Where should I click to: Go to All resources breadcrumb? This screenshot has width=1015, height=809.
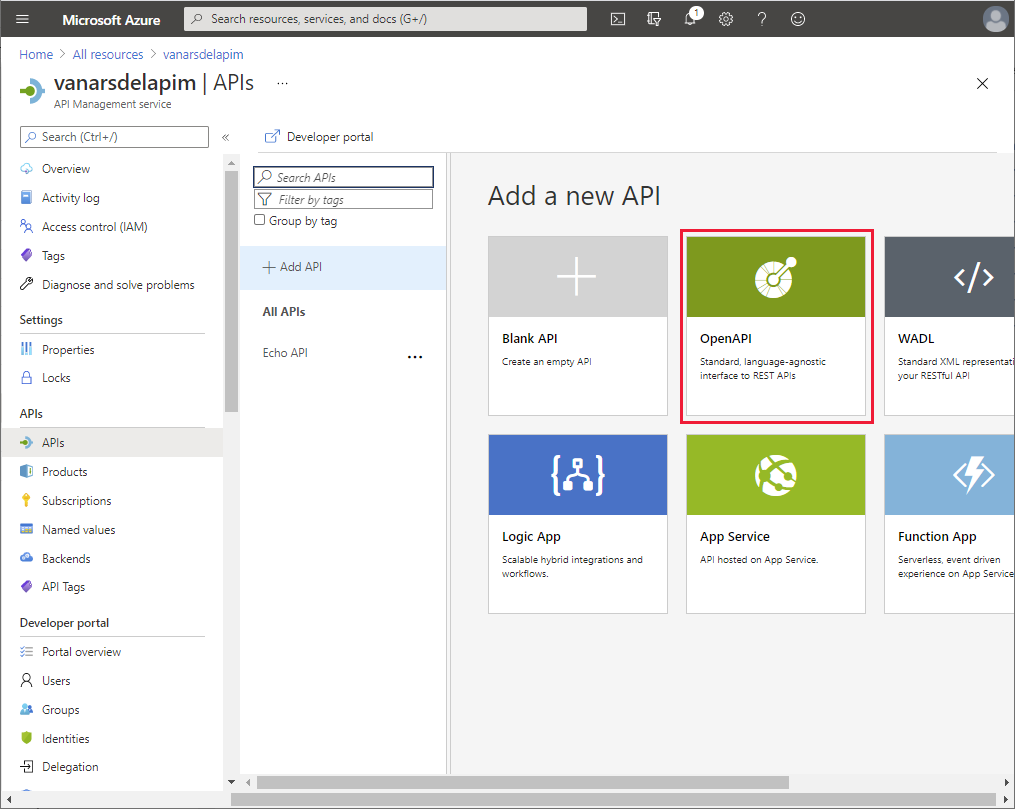(107, 54)
